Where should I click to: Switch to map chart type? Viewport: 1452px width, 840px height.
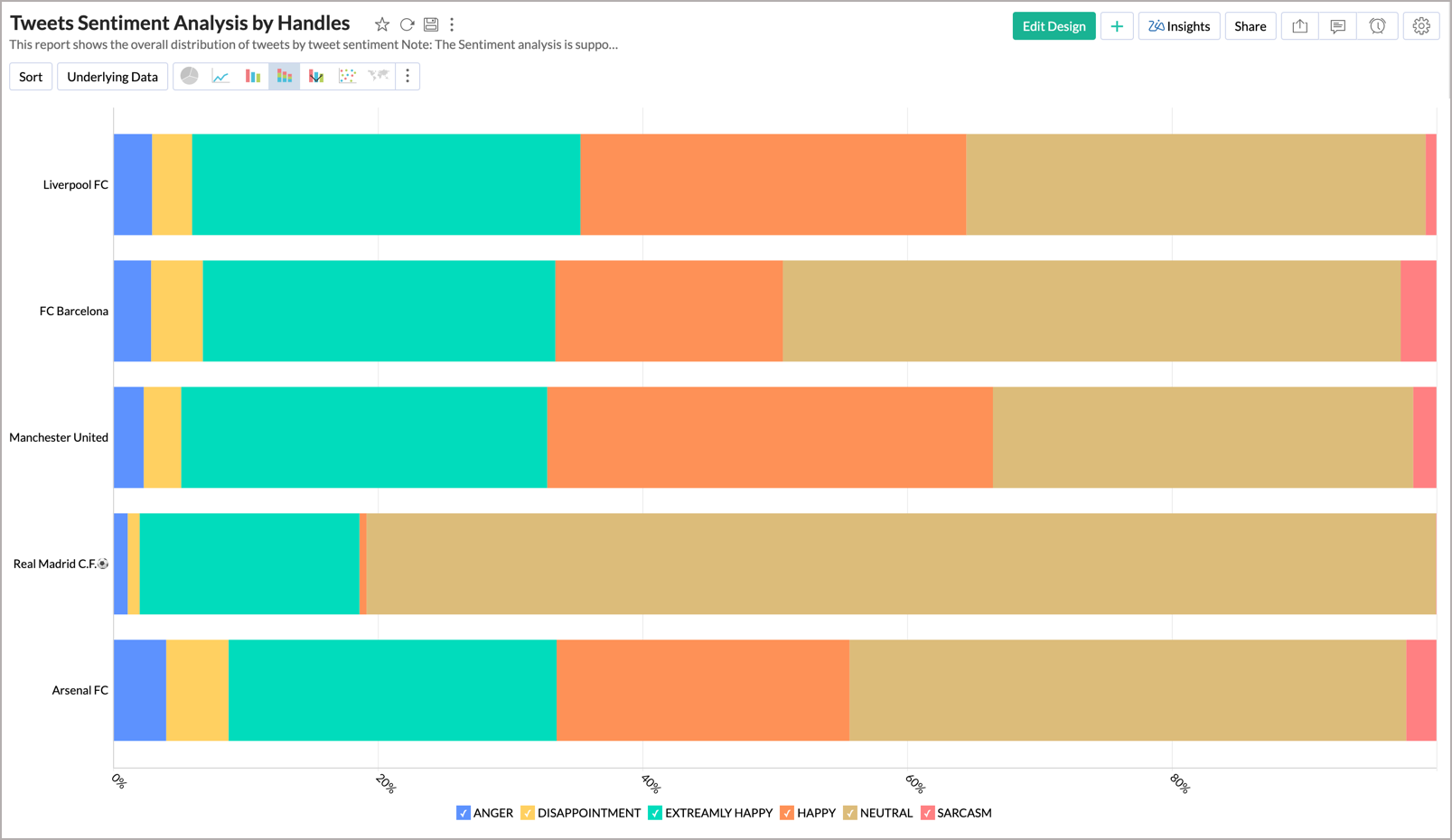point(379,76)
